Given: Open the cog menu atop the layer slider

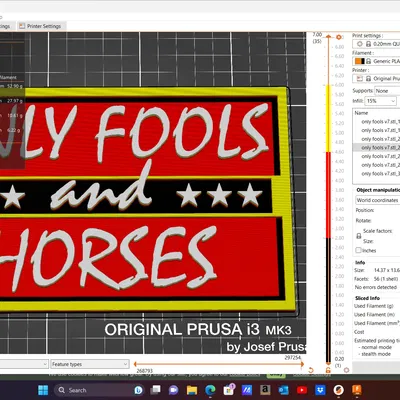Looking at the screenshot, I should pos(339,37).
